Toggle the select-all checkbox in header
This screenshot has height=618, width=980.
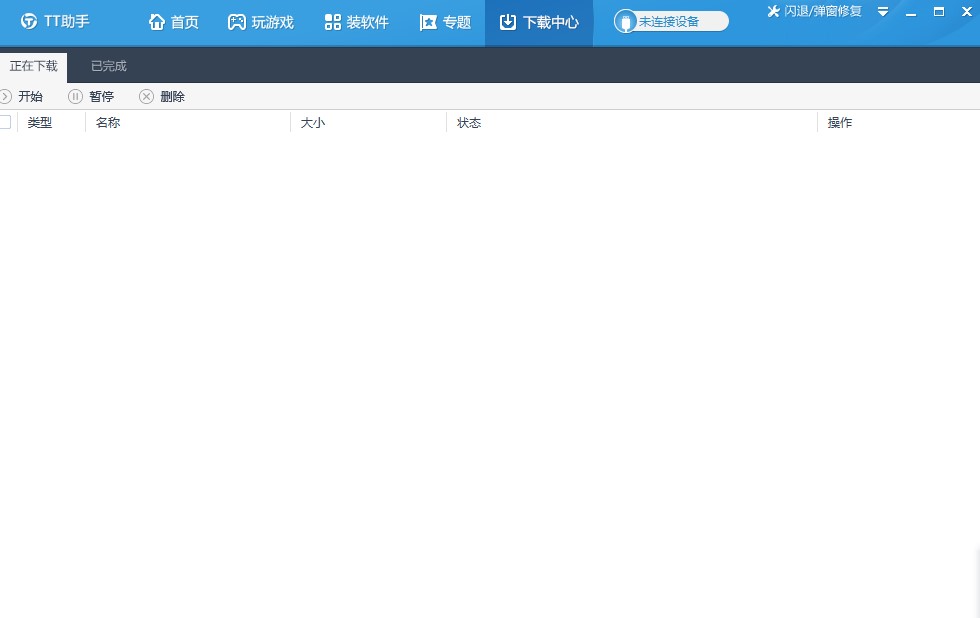[x=5, y=122]
